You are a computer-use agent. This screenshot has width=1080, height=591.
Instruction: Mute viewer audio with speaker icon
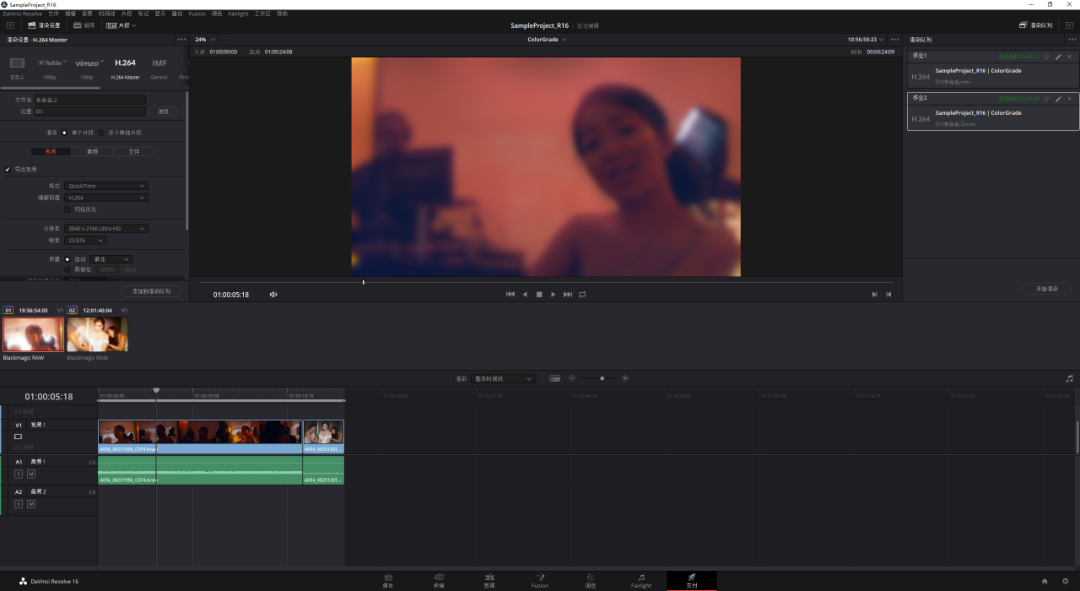273,294
